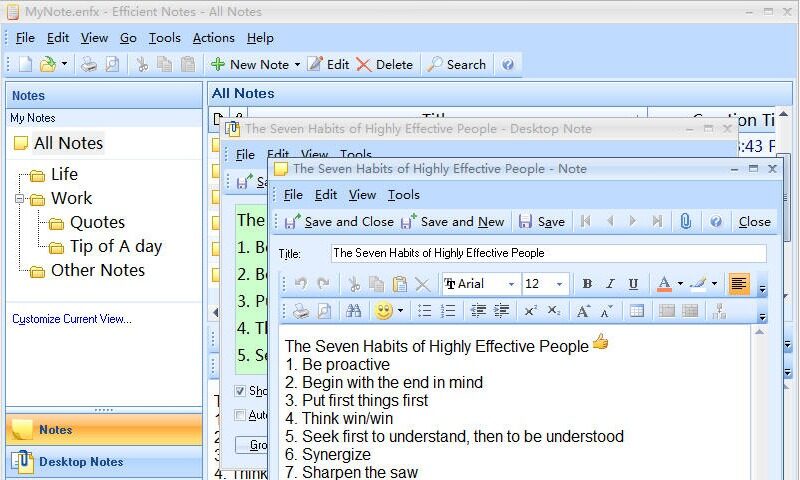The height and width of the screenshot is (480, 800).
Task: Click the paste icon in editor toolbar
Action: 399,284
